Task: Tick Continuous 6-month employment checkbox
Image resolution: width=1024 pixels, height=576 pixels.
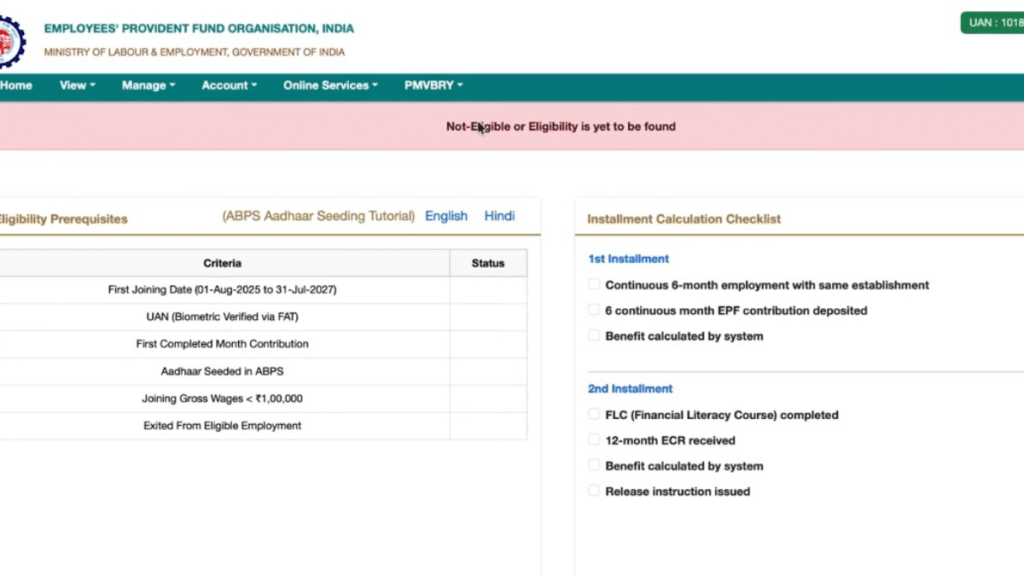Action: pyautogui.click(x=594, y=284)
